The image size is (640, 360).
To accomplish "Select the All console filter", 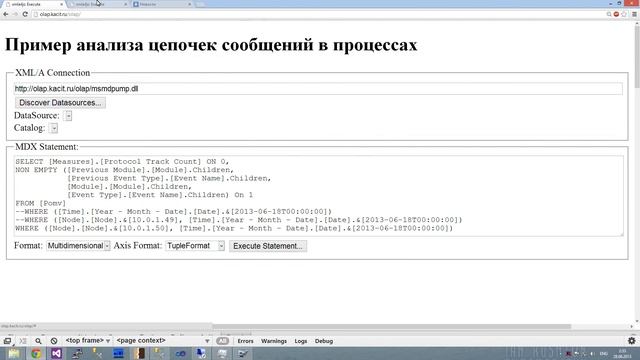I will [x=222, y=341].
